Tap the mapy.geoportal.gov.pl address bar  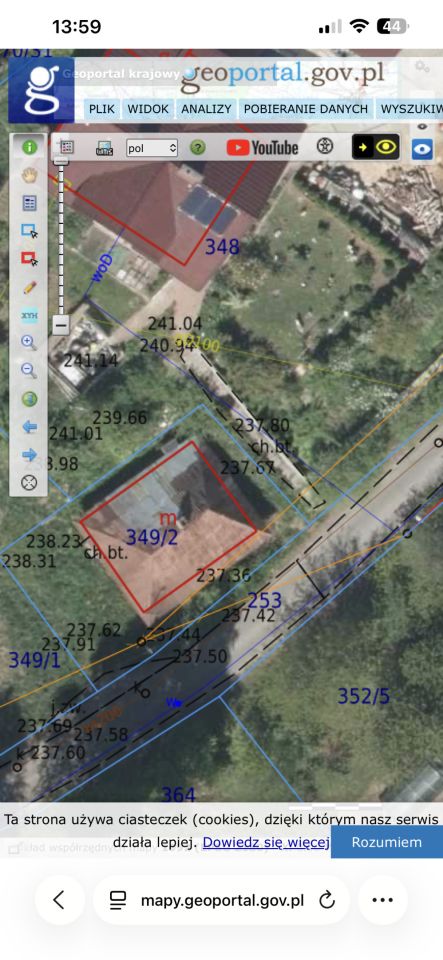click(222, 900)
